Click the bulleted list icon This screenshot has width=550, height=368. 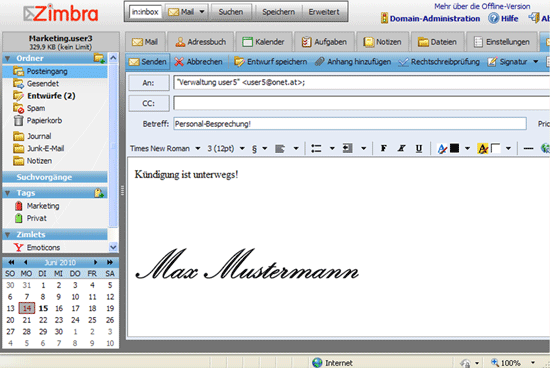click(316, 149)
